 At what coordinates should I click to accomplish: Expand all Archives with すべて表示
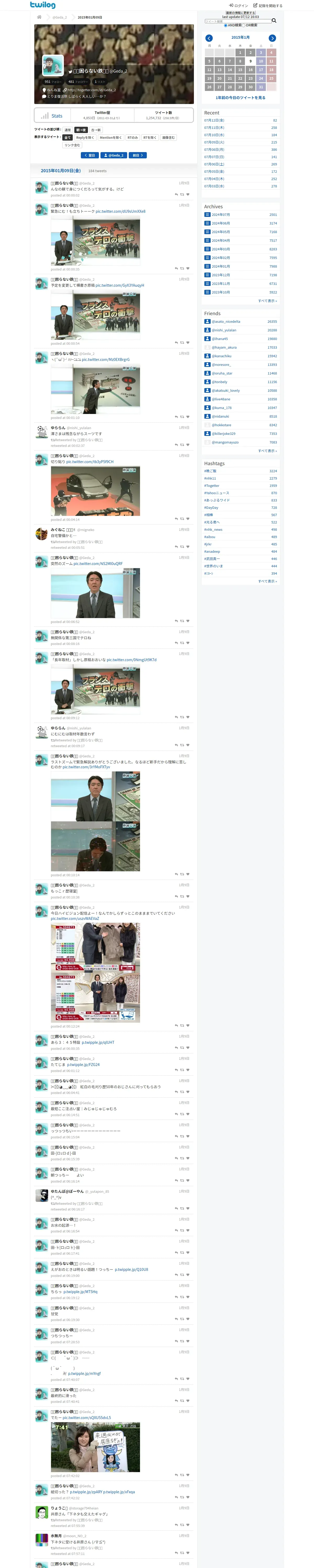pos(267,301)
